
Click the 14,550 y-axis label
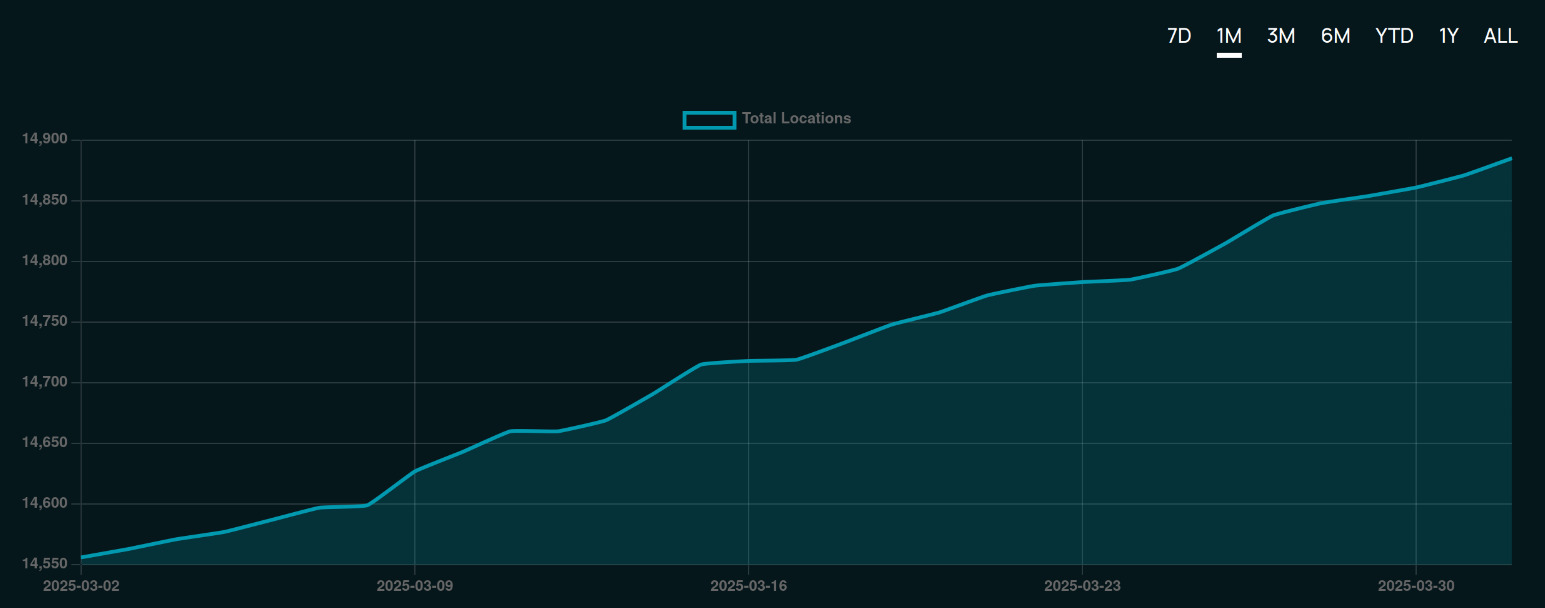pos(45,564)
